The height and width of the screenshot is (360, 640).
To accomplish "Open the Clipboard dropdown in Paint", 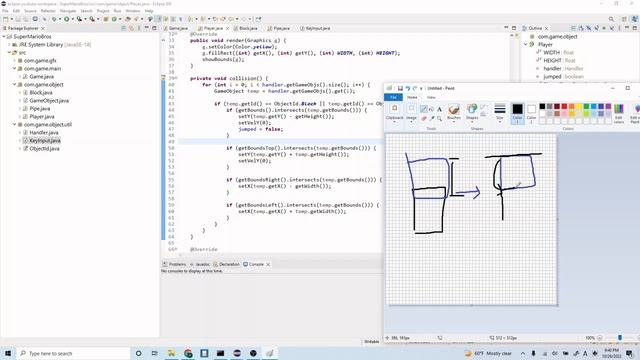I will (x=394, y=113).
